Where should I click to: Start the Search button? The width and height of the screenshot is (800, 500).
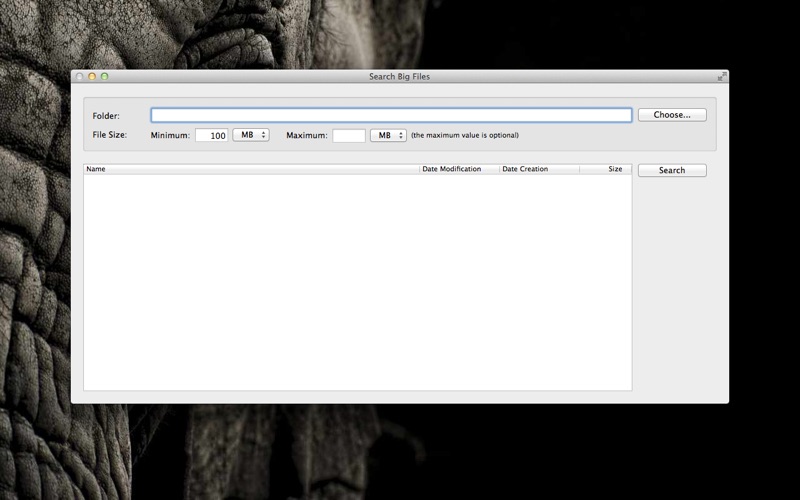pyautogui.click(x=672, y=170)
